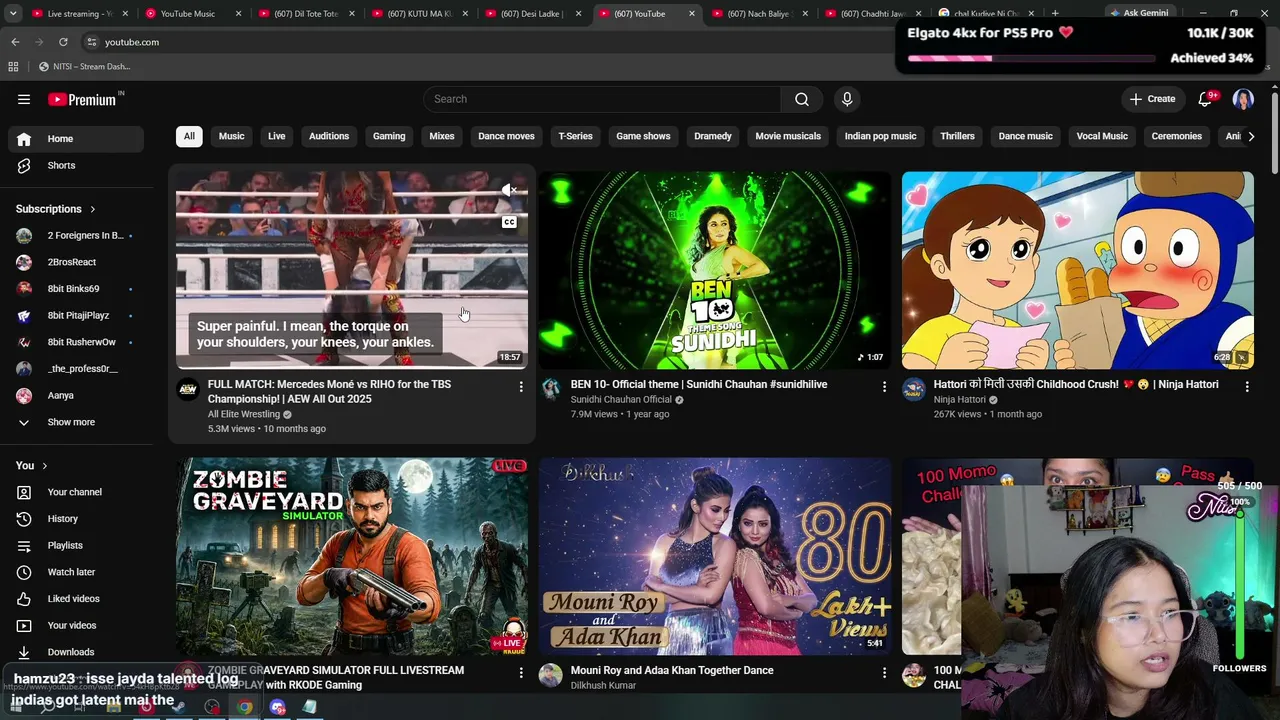
Task: Open the 8bit Binks69 subscription channel
Action: coord(76,289)
